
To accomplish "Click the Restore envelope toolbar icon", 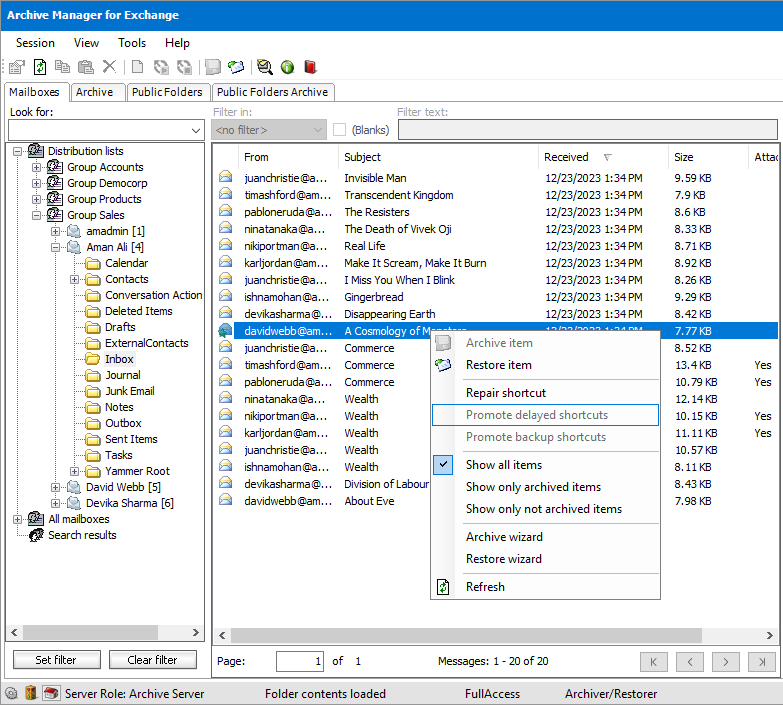I will 236,67.
